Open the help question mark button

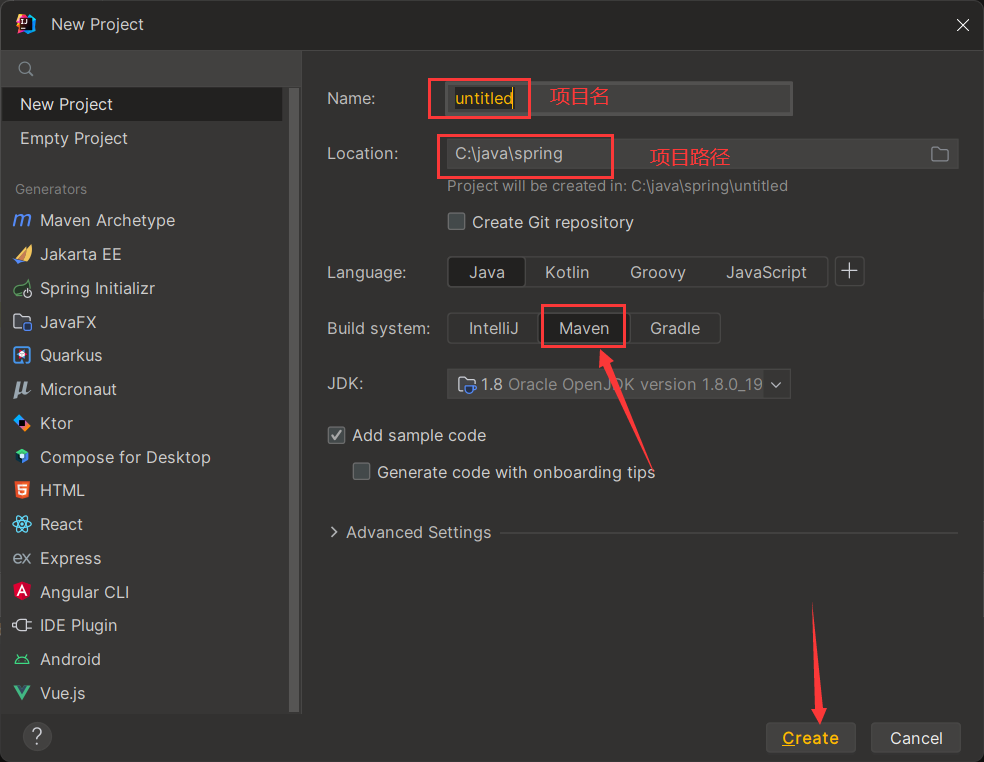click(x=37, y=736)
